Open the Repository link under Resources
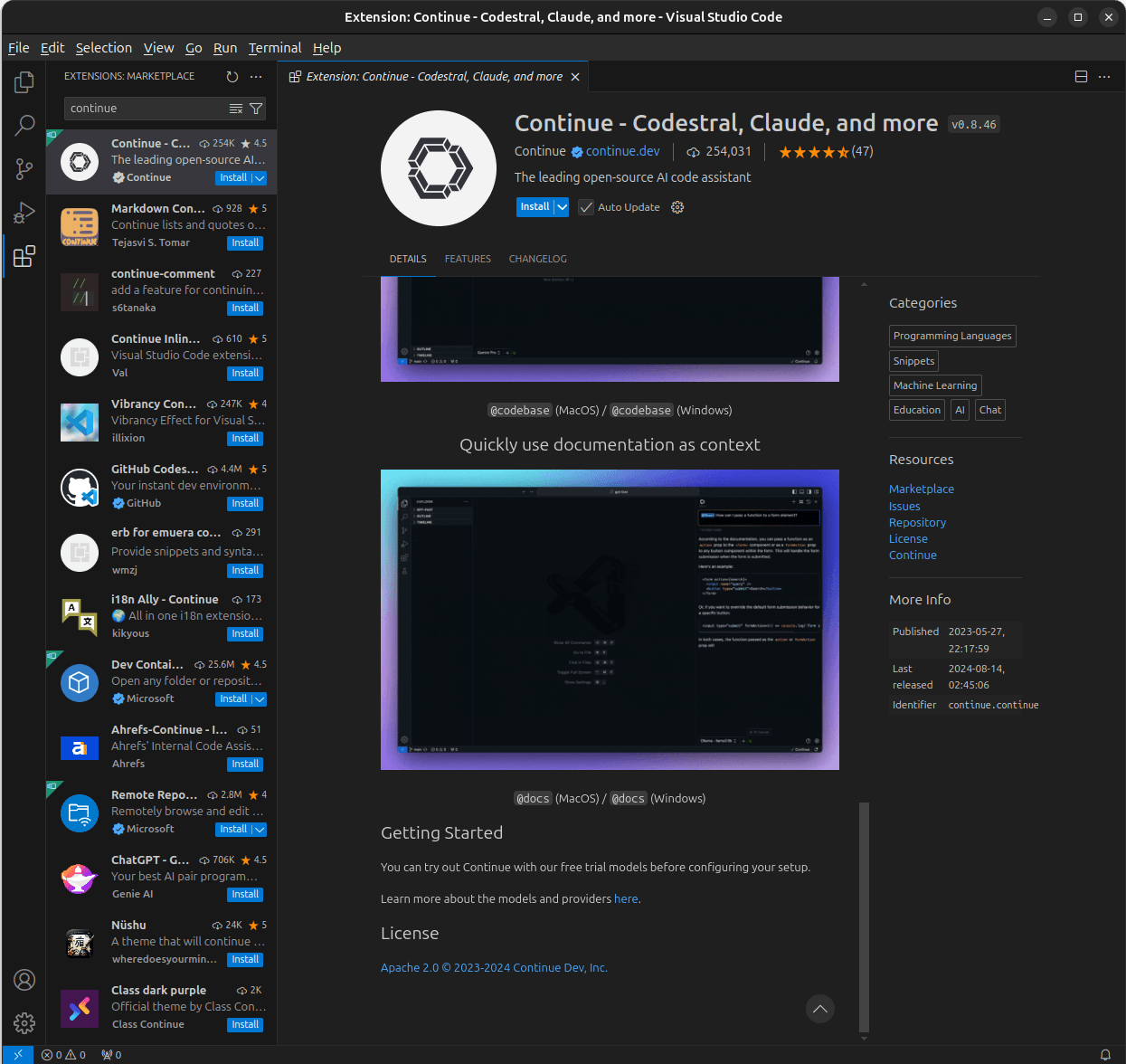Image resolution: width=1126 pixels, height=1064 pixels. (917, 522)
